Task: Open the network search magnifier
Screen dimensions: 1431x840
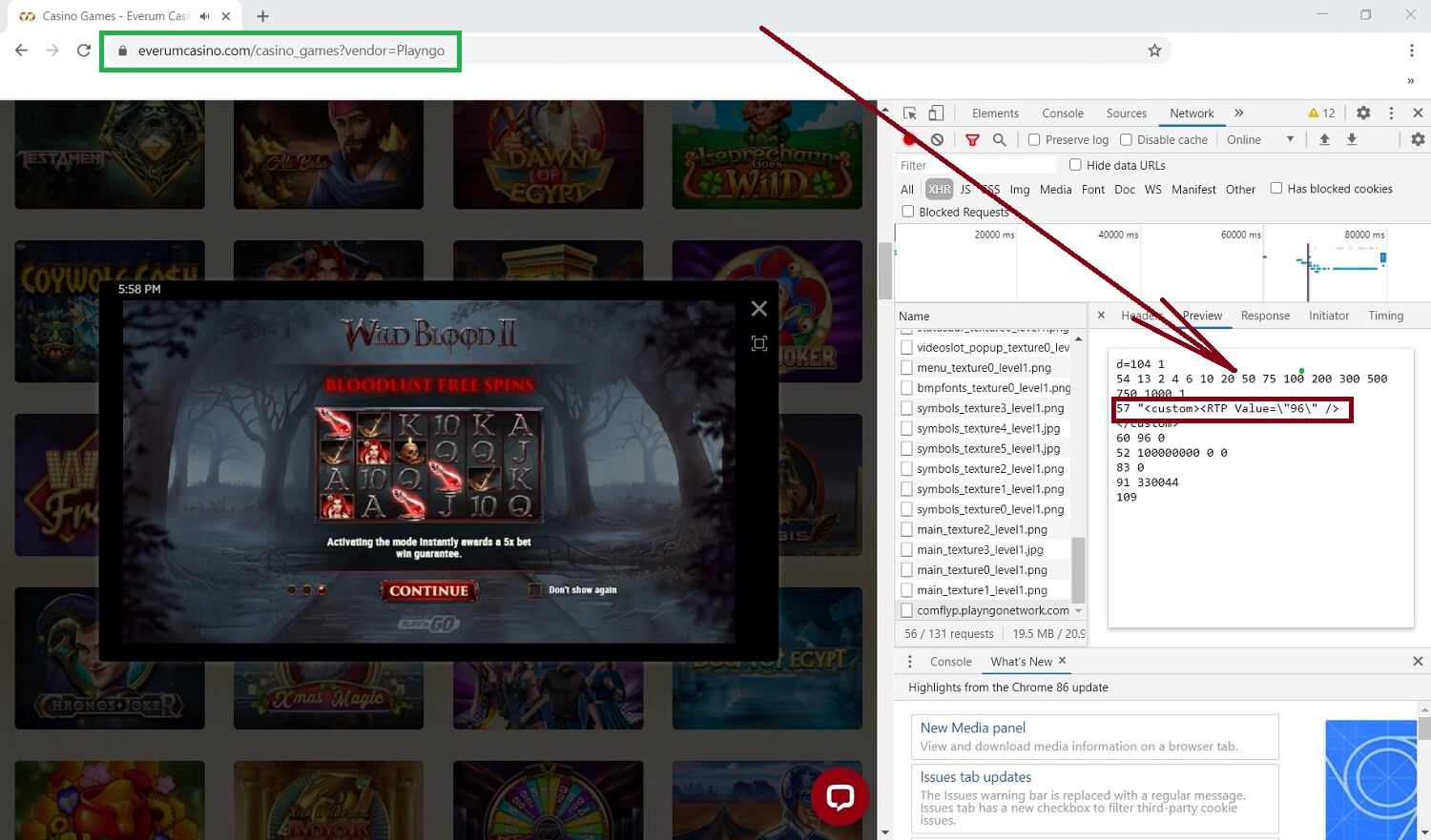Action: click(x=999, y=139)
